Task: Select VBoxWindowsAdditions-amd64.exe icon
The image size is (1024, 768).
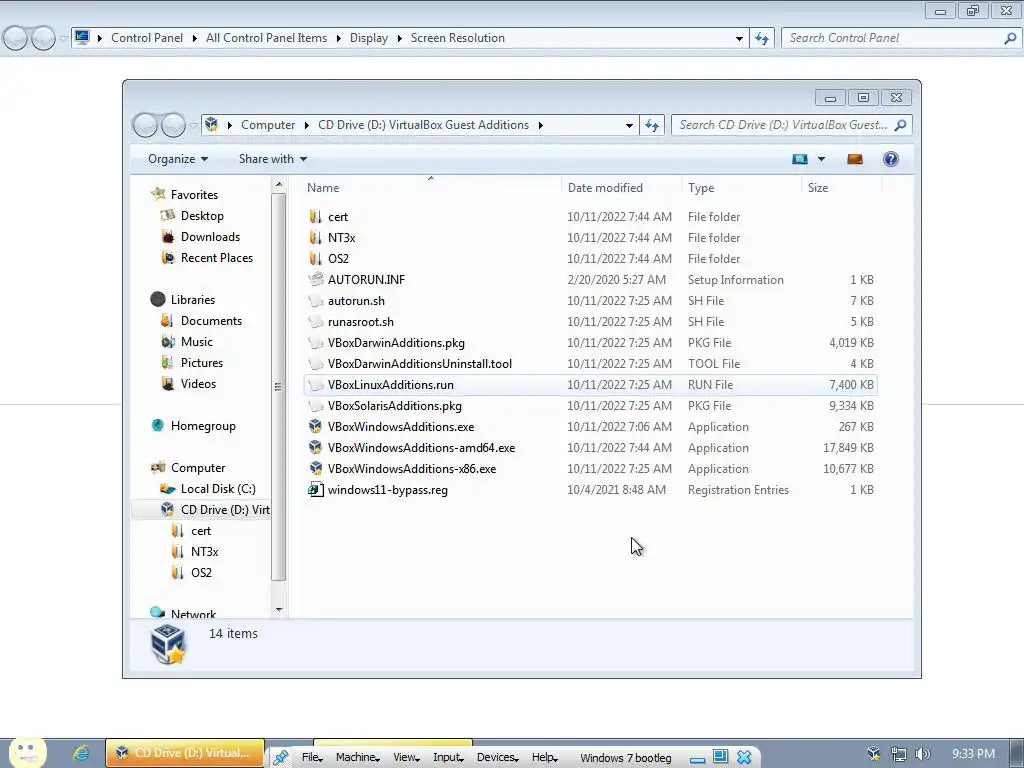Action: pyautogui.click(x=315, y=447)
